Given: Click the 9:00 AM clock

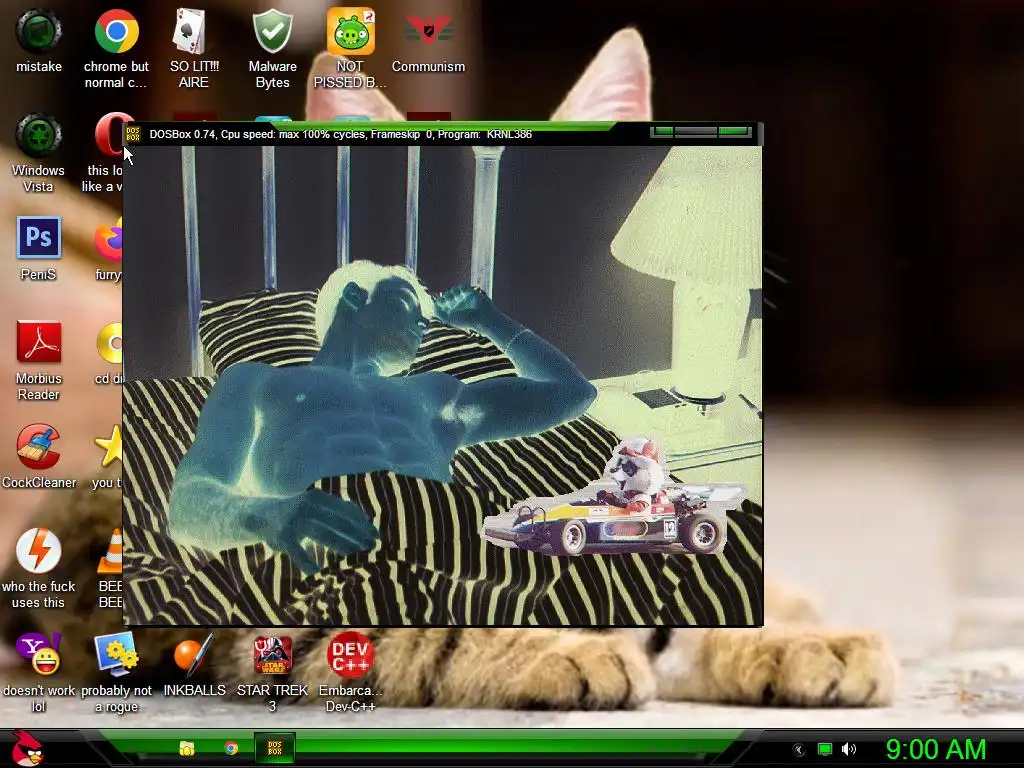Looking at the screenshot, I should [x=935, y=749].
